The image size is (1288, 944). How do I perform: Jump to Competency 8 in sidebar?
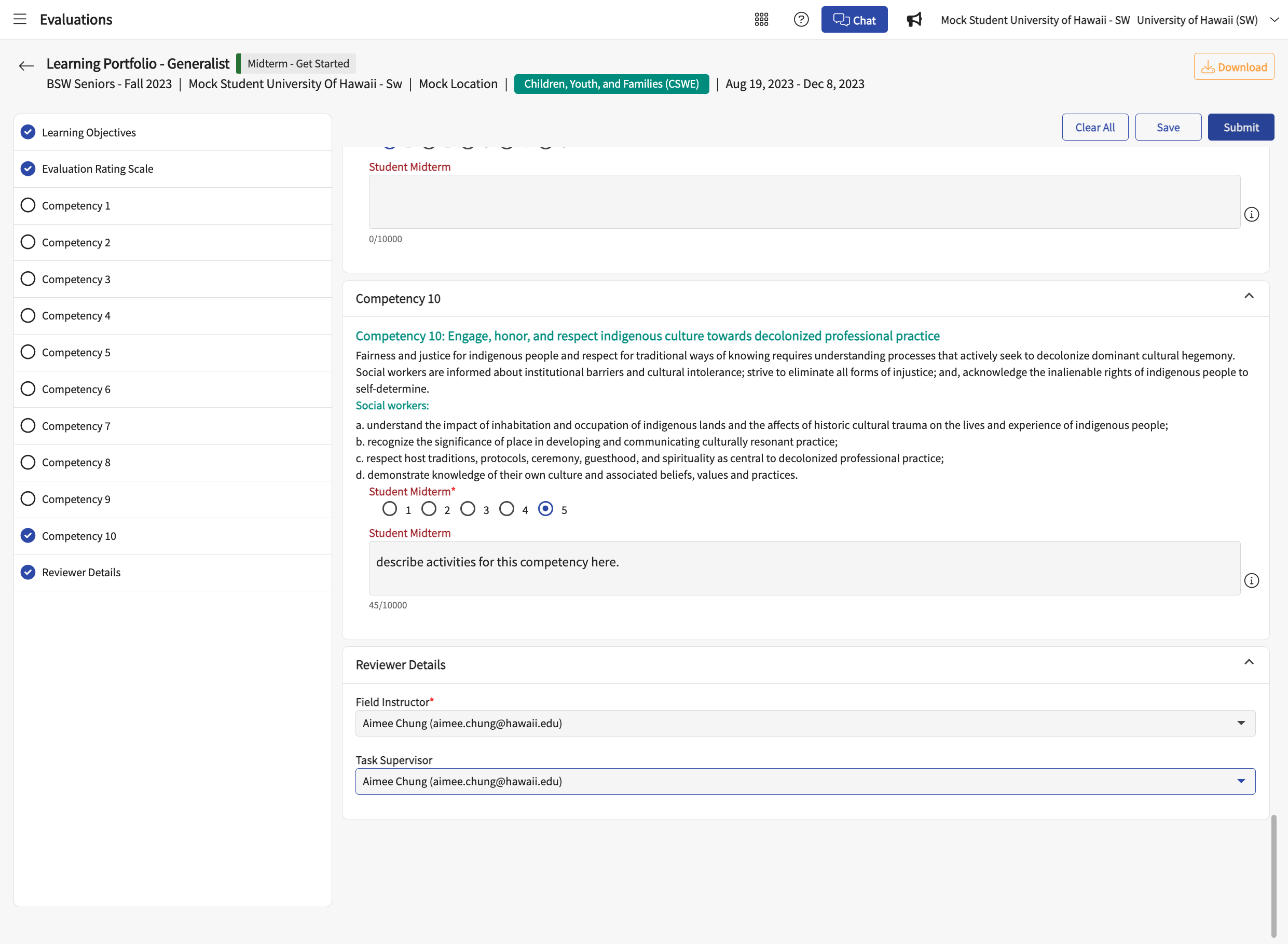[173, 462]
